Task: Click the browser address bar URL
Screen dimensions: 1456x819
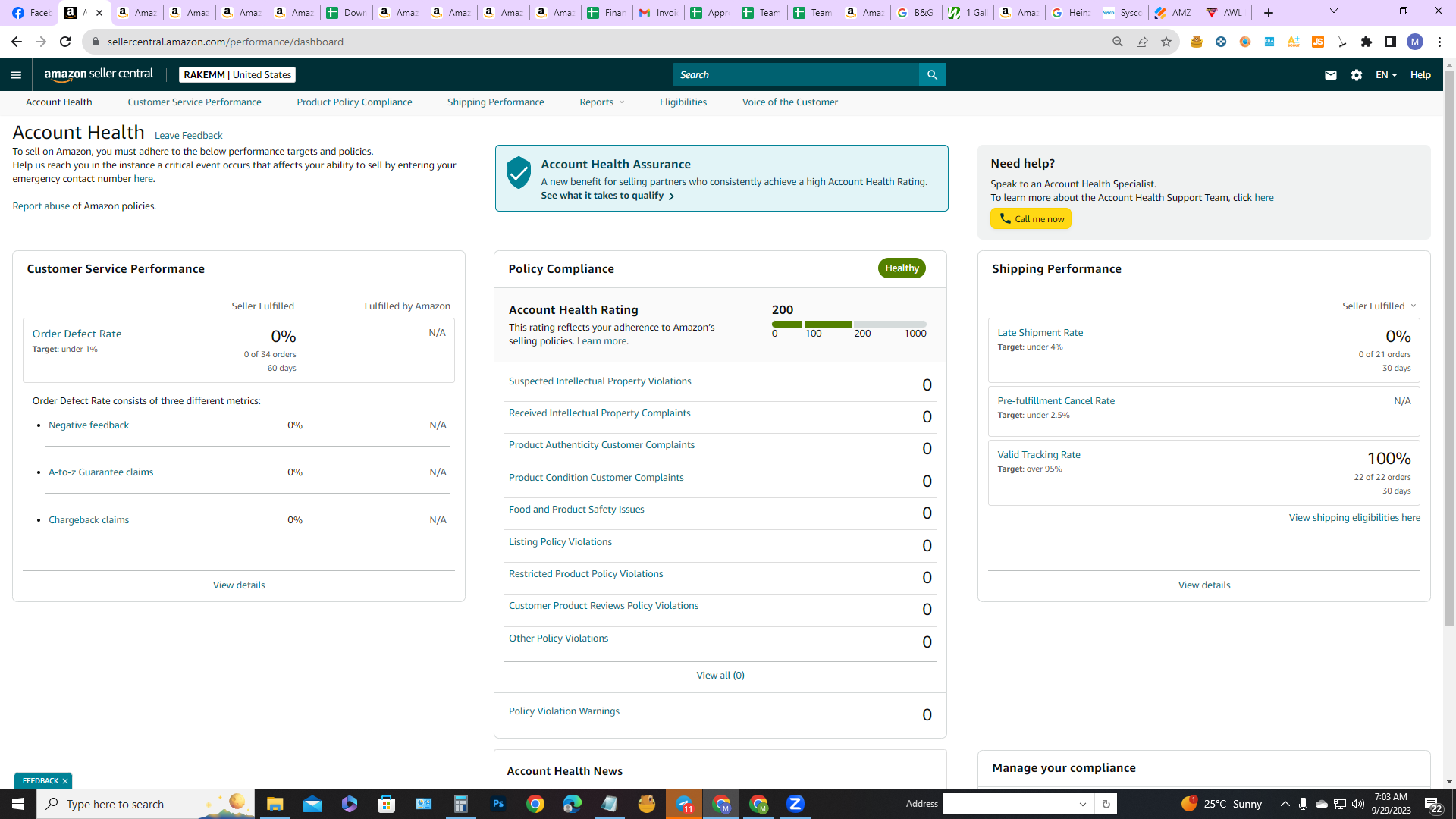Action: [x=225, y=42]
